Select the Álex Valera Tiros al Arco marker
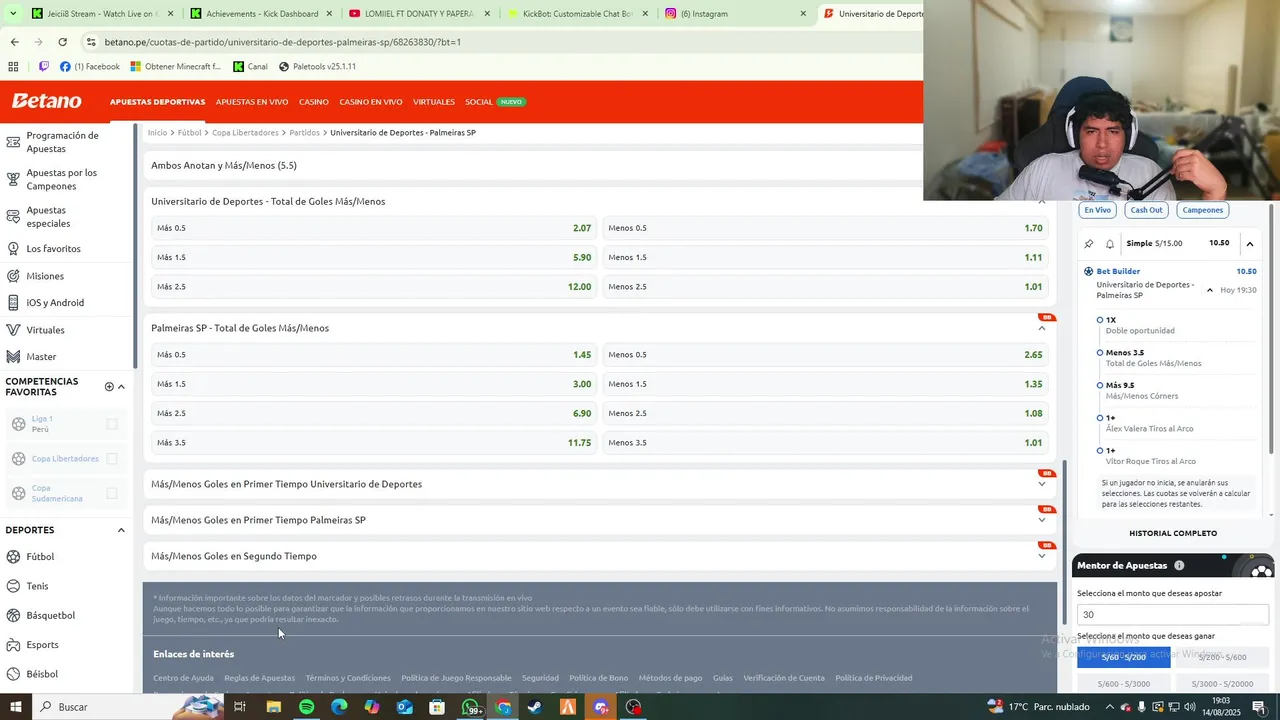The image size is (1280, 720). [1100, 418]
